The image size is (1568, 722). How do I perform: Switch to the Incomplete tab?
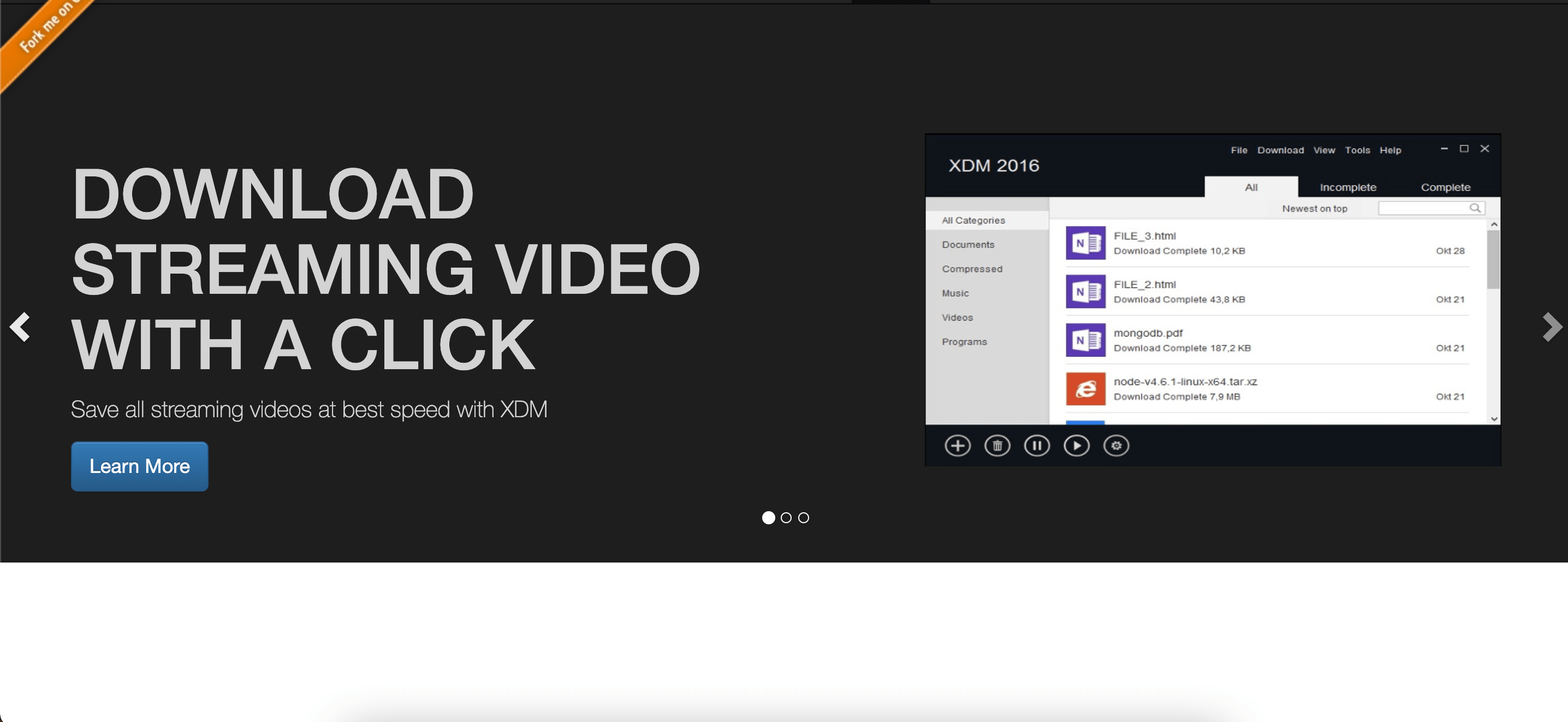click(1349, 187)
